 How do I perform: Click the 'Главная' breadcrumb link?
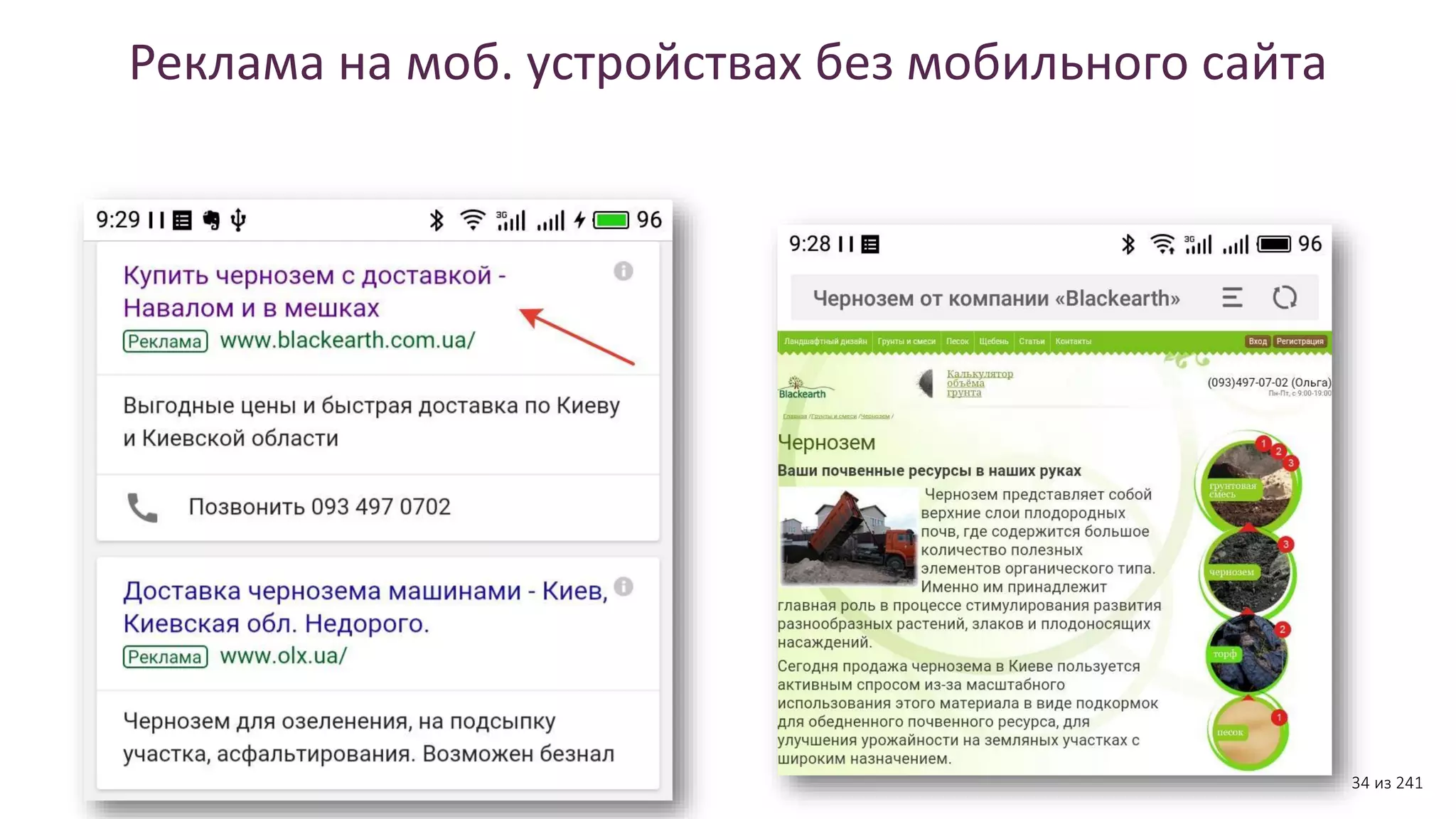pos(795,417)
